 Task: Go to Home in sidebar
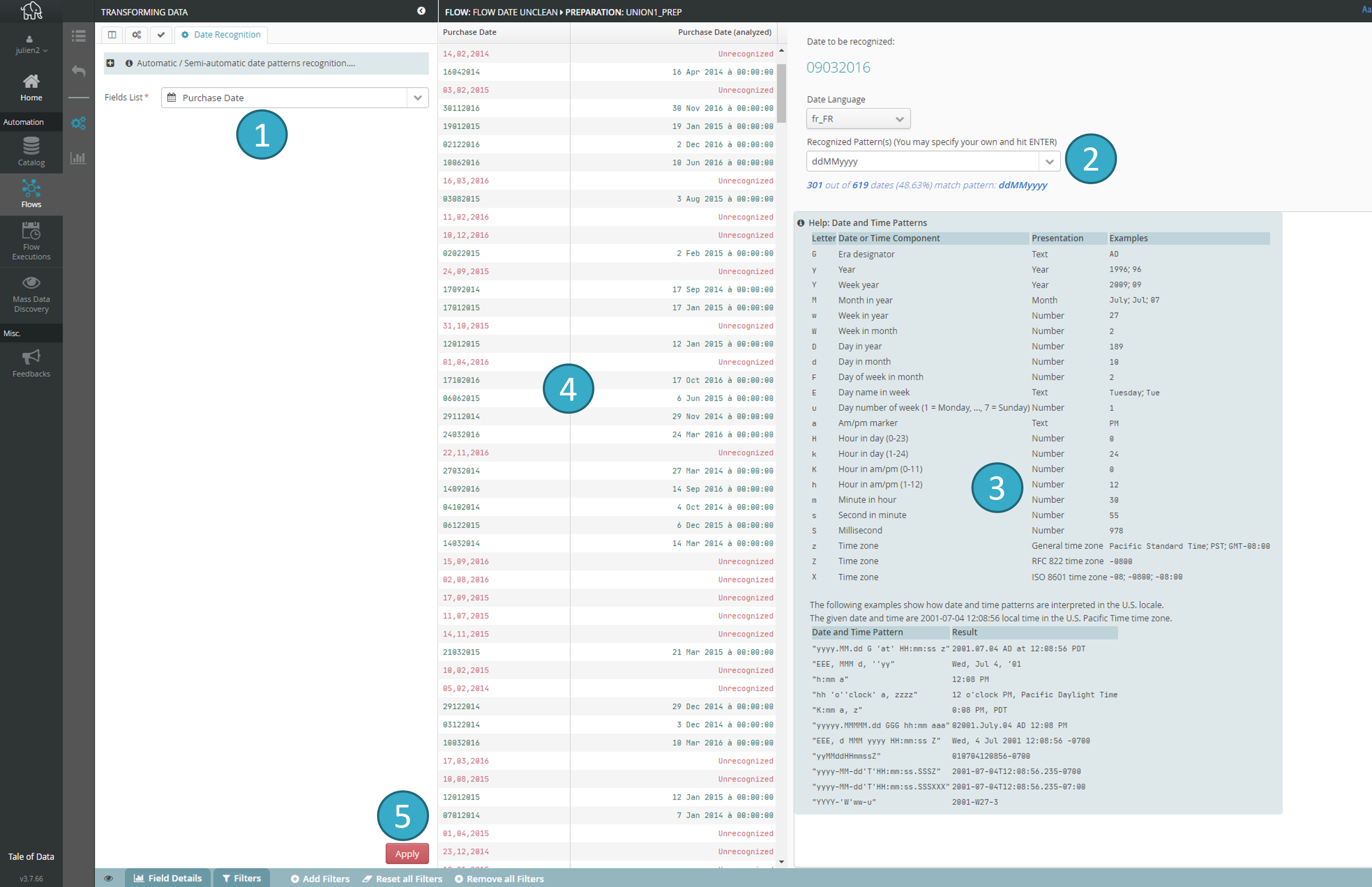31,87
